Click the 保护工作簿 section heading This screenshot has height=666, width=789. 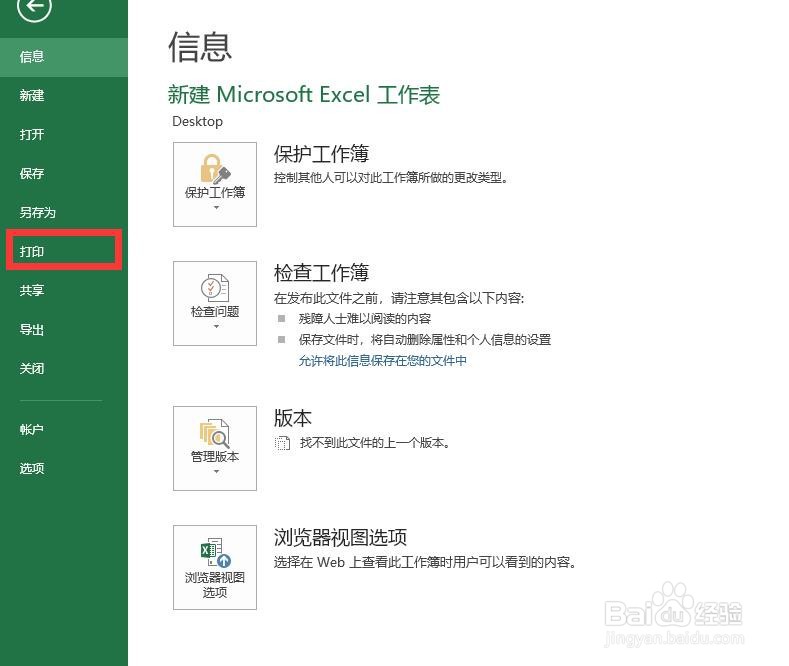click(x=322, y=154)
